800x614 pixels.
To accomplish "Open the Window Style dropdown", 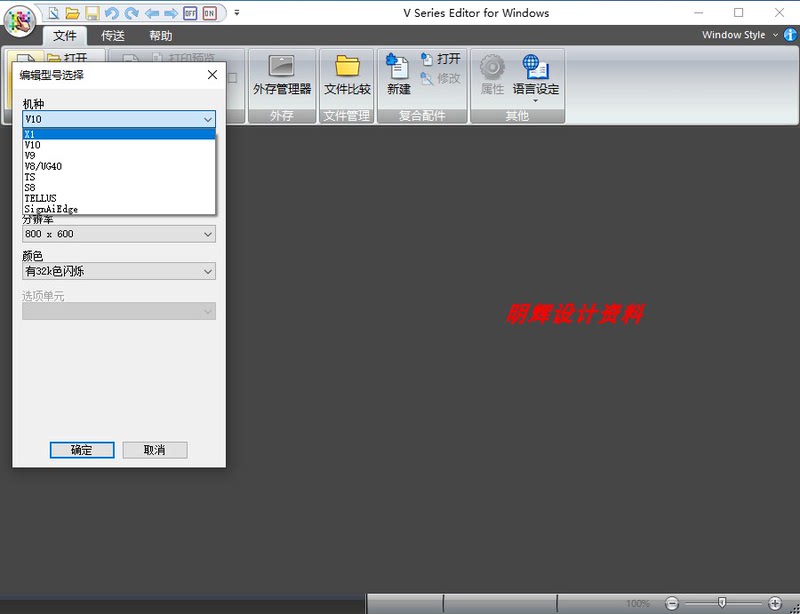I will 739,35.
